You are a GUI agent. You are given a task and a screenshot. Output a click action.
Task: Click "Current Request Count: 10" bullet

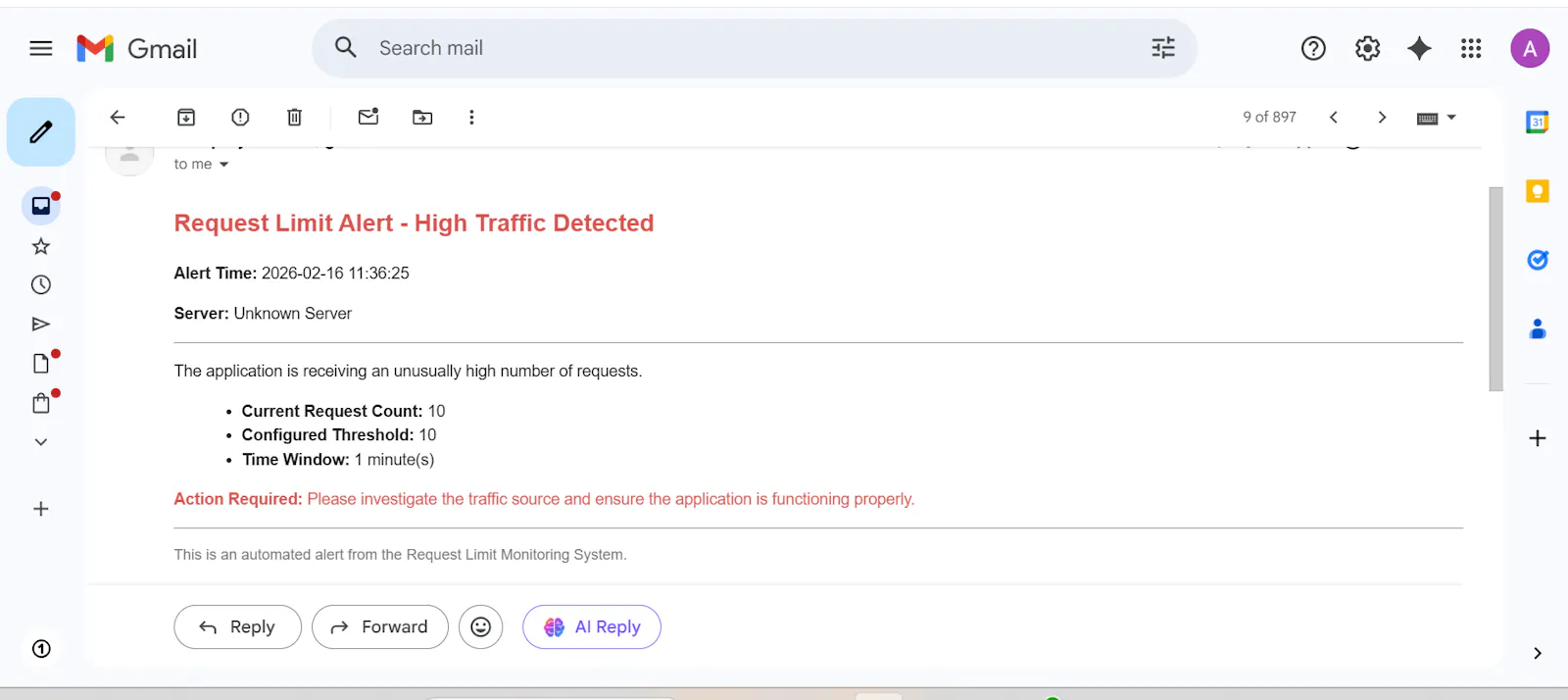coord(343,411)
